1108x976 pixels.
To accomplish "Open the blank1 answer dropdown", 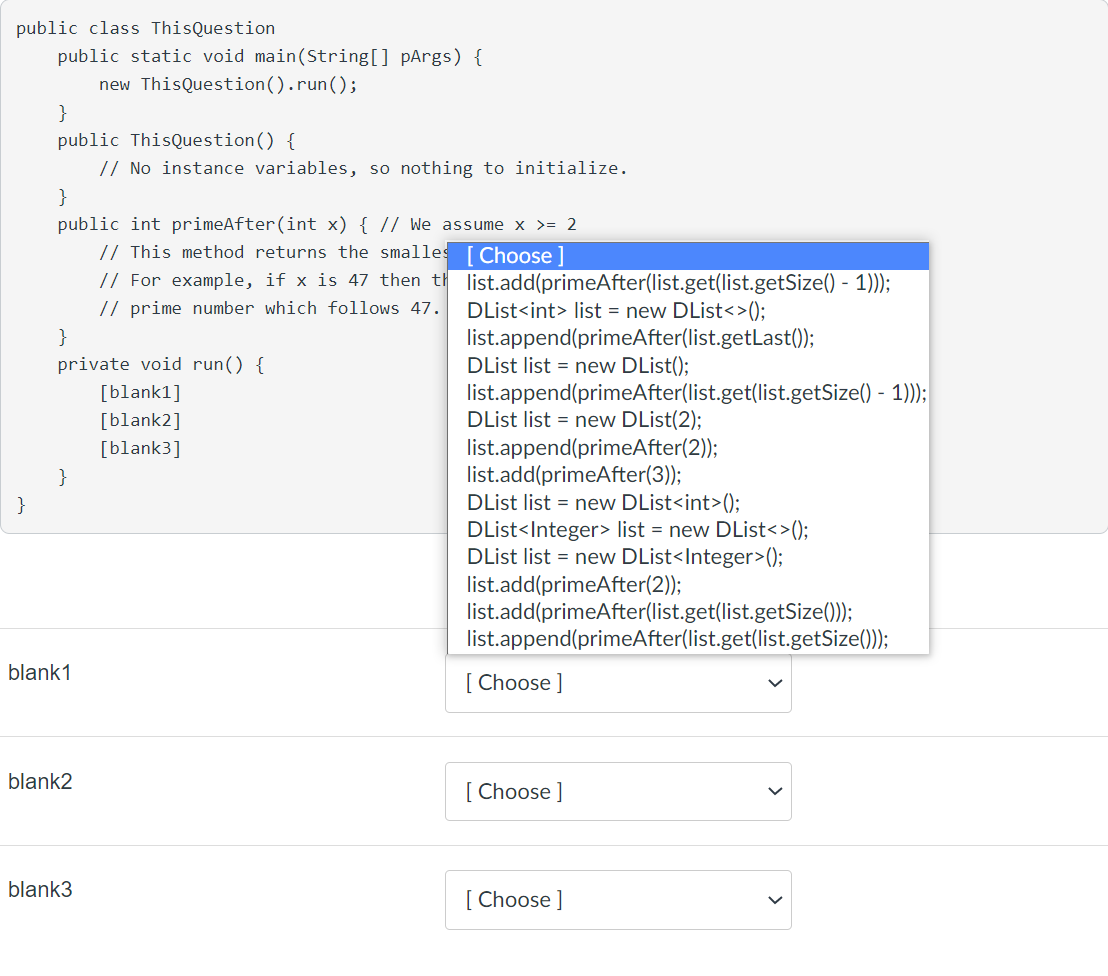I will click(618, 682).
